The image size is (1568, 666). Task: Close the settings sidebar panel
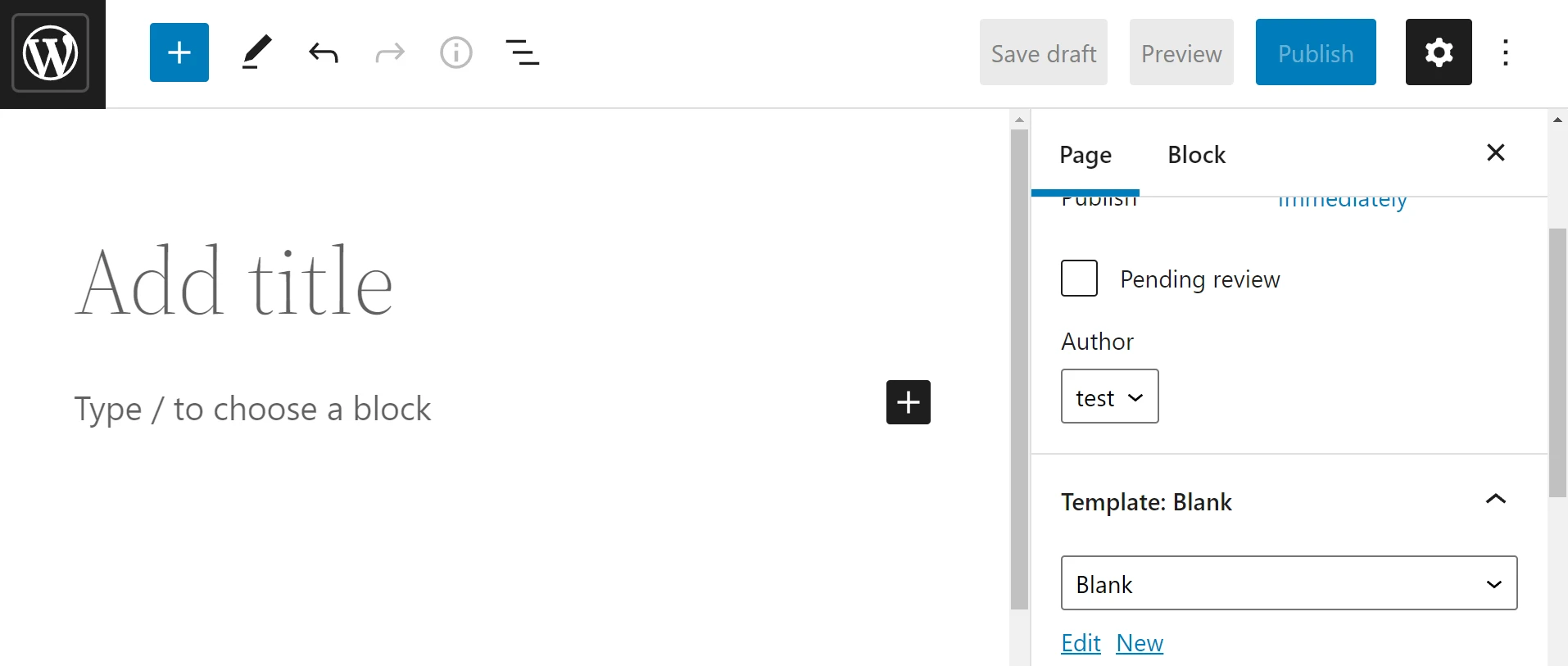tap(1495, 152)
